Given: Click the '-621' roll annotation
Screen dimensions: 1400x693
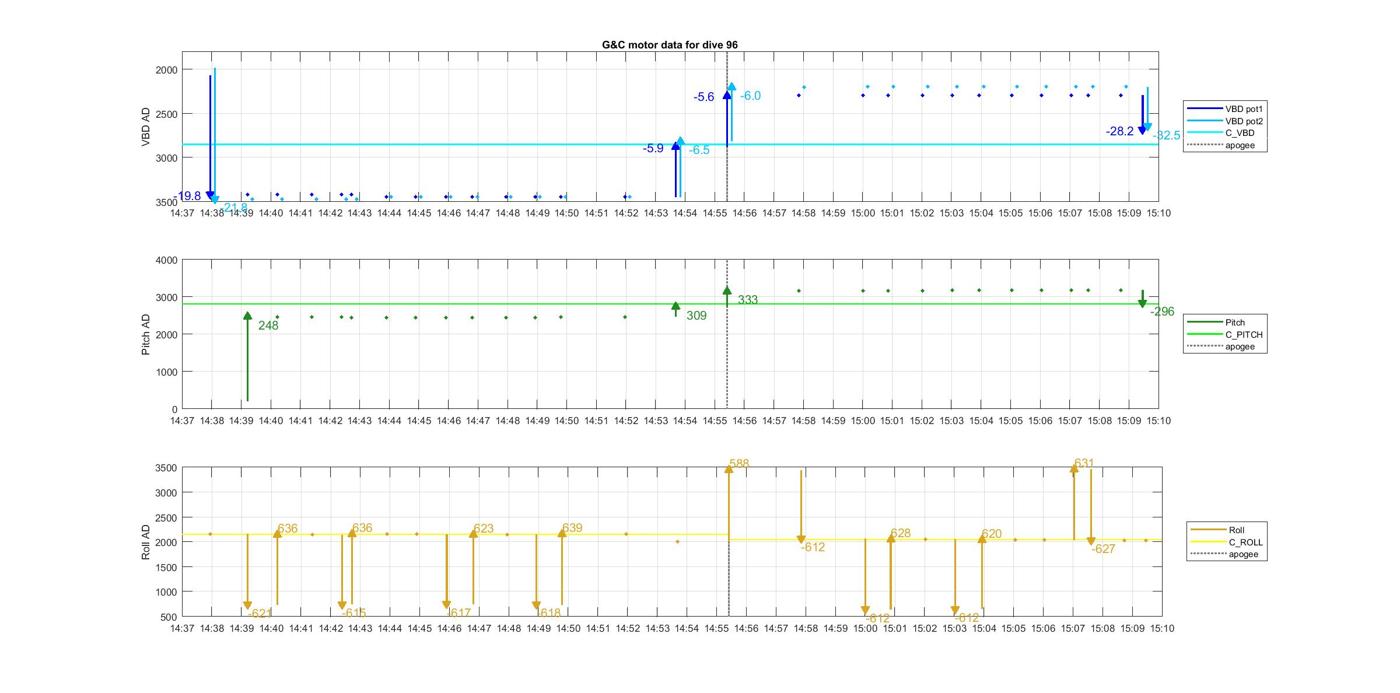Looking at the screenshot, I should coord(260,613).
